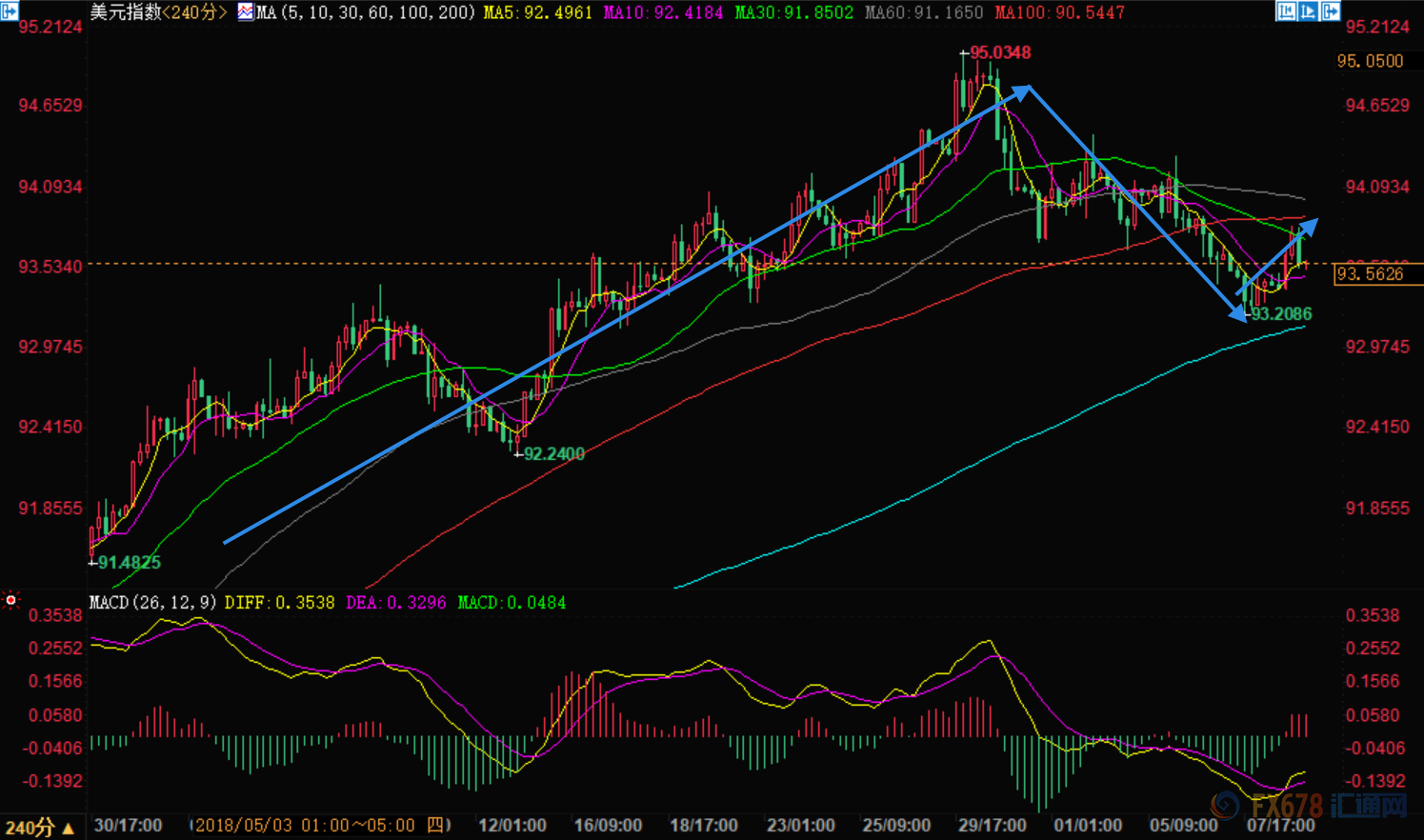Click the red sun marker beside MACD panel
This screenshot has width=1424, height=840.
coord(10,600)
